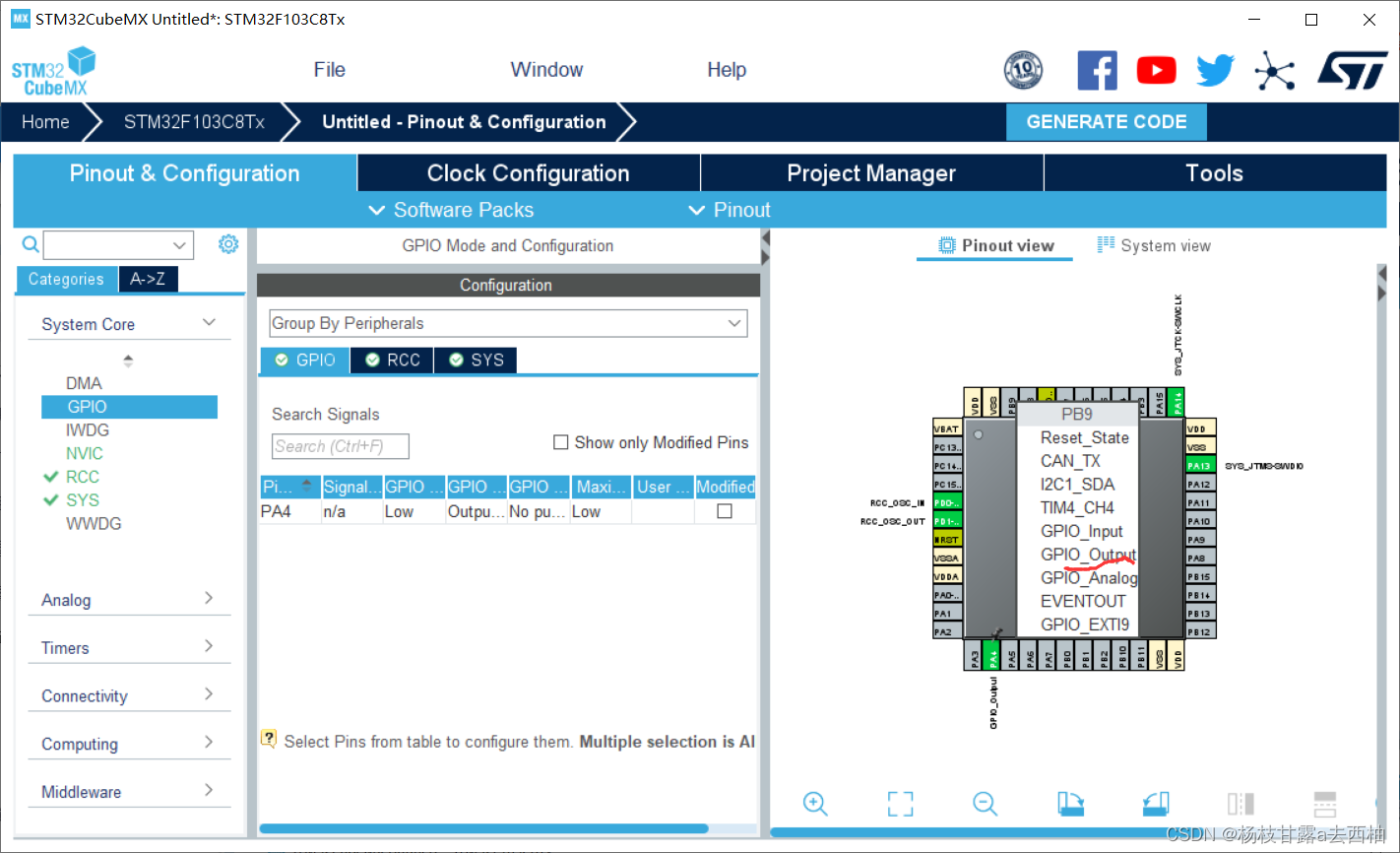Open the YouTube channel icon
The height and width of the screenshot is (853, 1400).
pos(1156,70)
